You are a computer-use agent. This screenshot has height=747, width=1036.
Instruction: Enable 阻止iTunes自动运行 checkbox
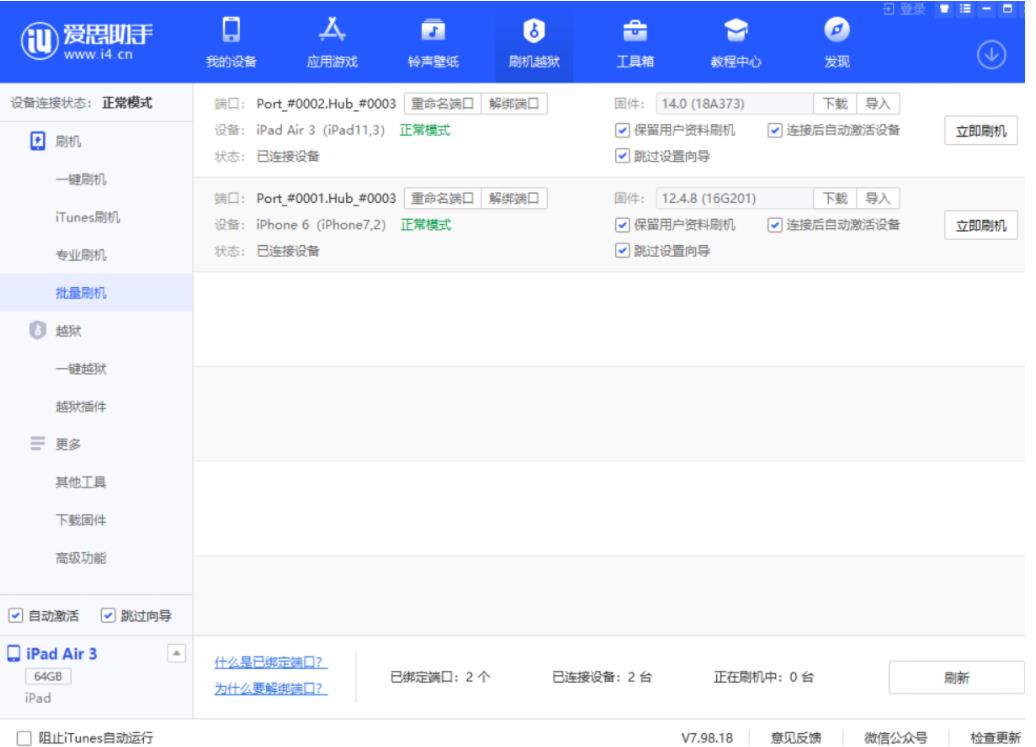[x=24, y=738]
